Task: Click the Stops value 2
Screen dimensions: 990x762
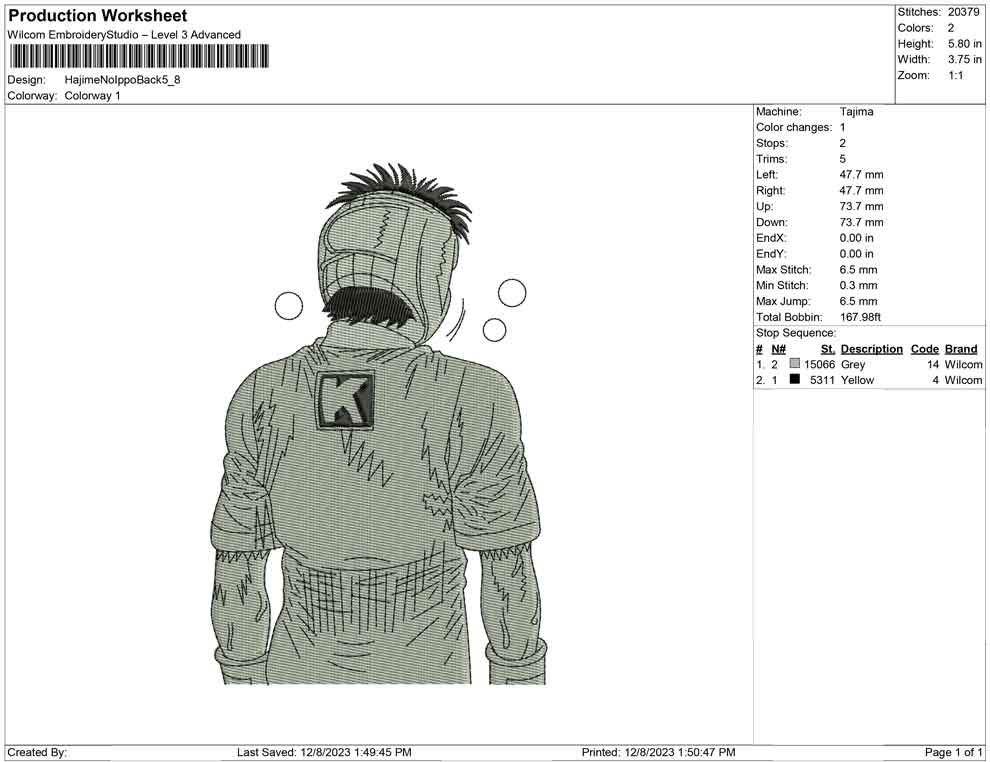Action: (x=842, y=143)
